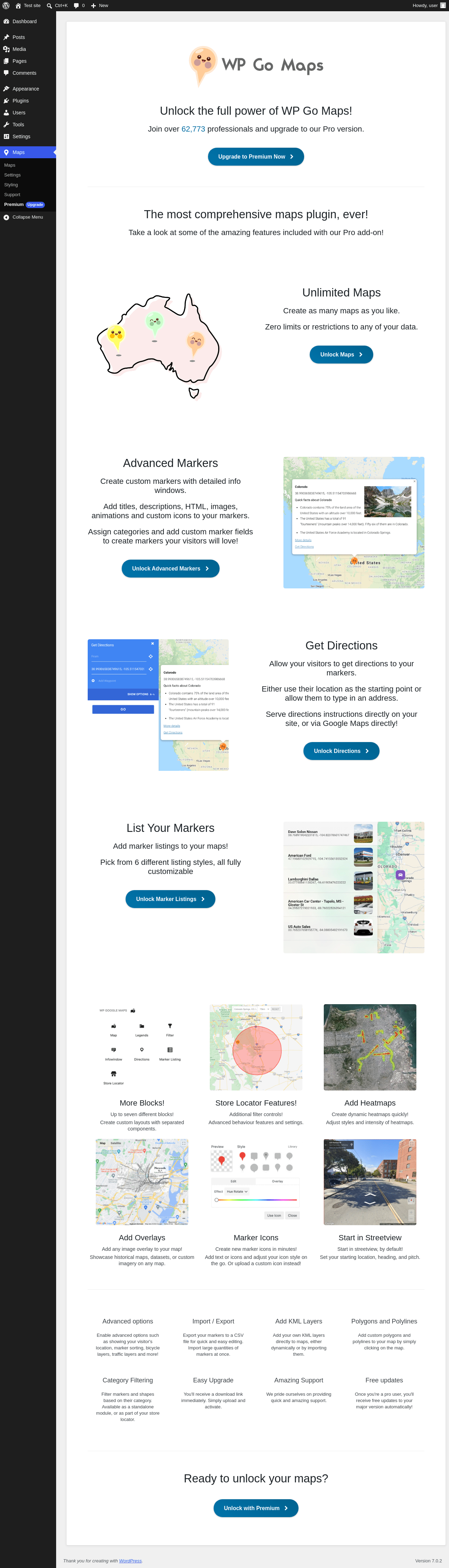Screen dimensions: 449x1568
Task: Click the 'Add Heatmaps' title
Action: click(370, 1103)
